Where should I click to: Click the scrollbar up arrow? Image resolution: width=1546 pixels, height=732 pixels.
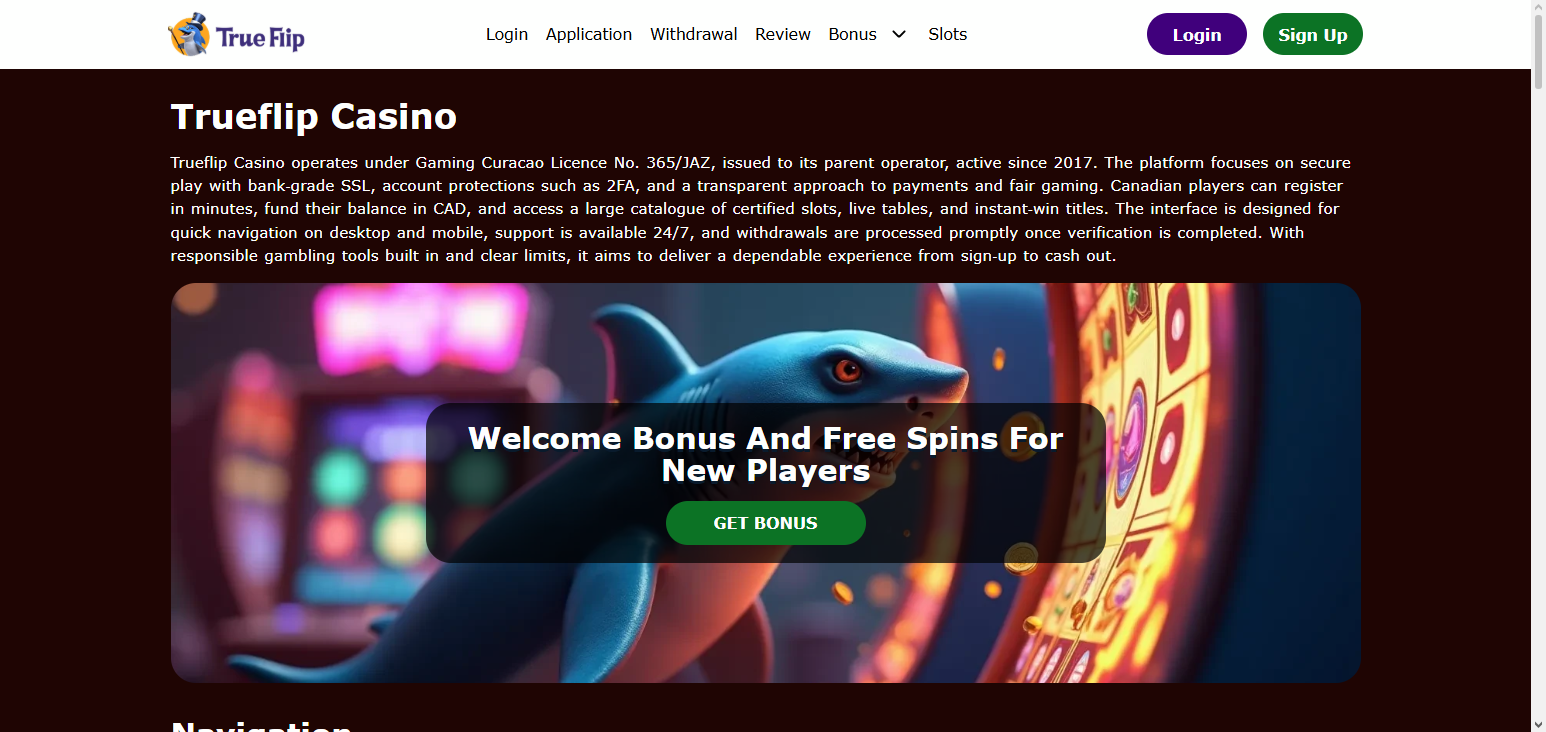[x=1538, y=8]
